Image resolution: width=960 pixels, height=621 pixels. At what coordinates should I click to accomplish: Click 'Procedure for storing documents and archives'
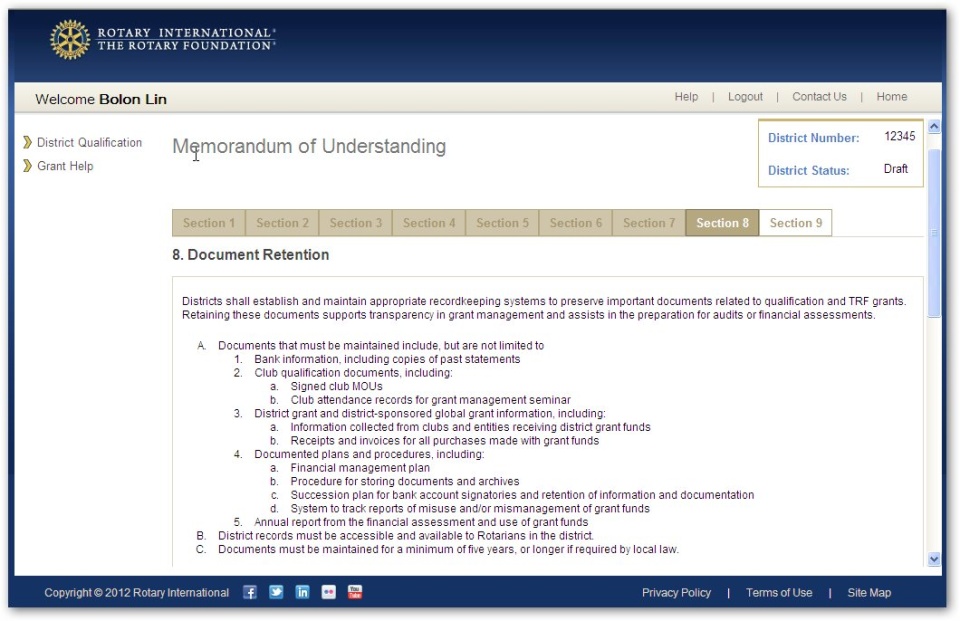click(x=405, y=481)
